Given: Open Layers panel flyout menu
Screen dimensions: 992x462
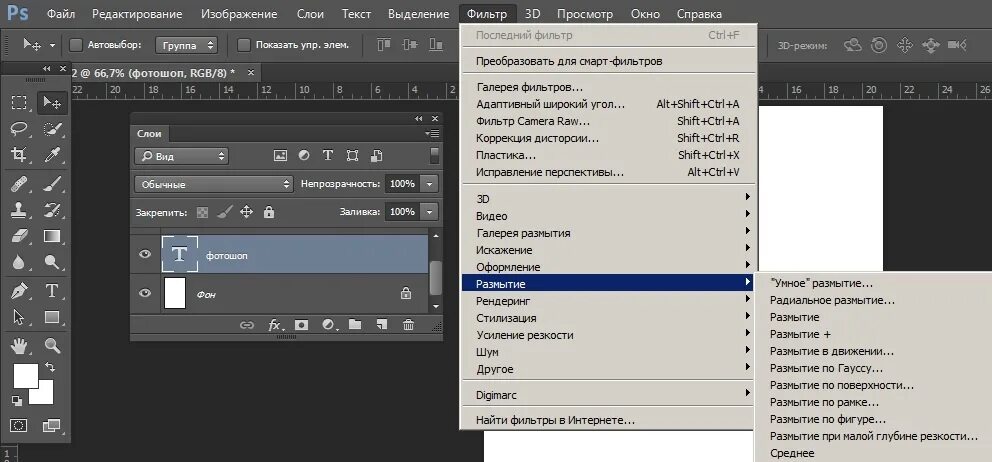Looking at the screenshot, I should [x=433, y=134].
